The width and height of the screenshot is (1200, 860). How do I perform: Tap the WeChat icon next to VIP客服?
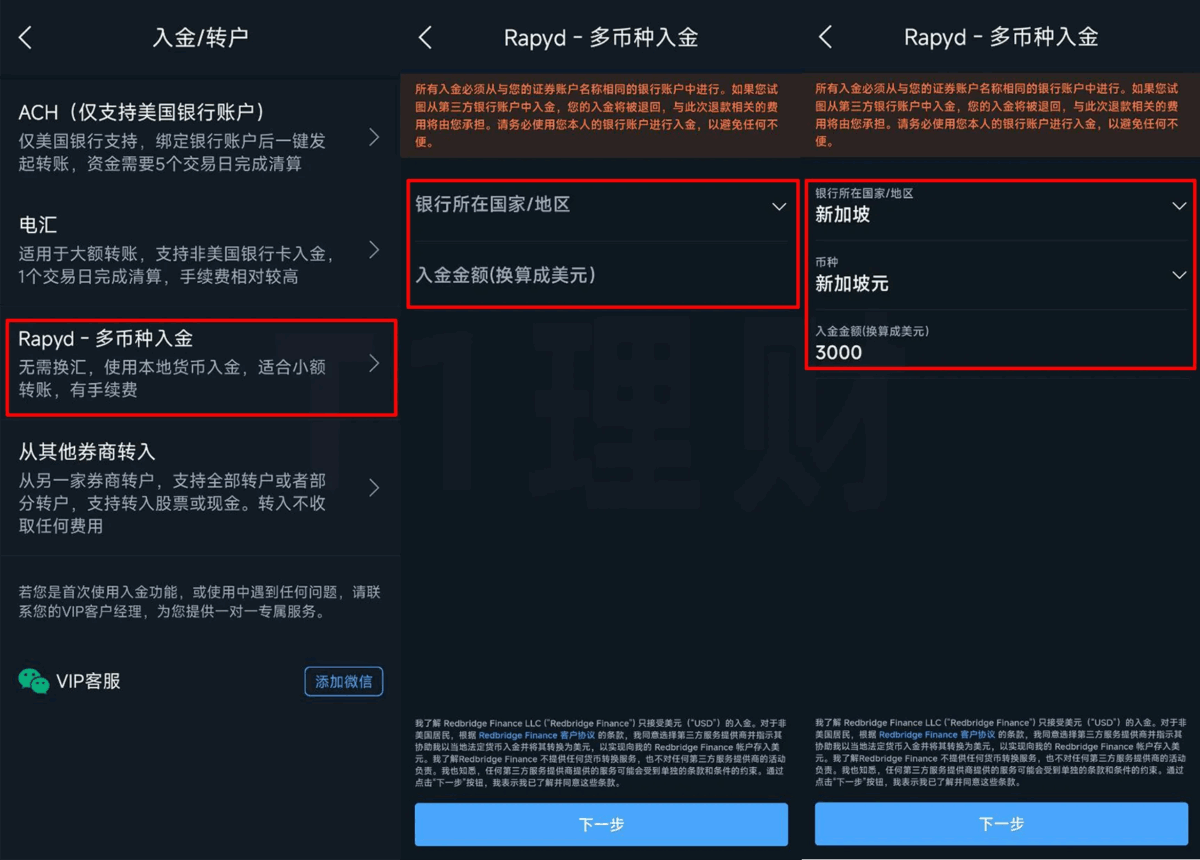click(x=34, y=681)
